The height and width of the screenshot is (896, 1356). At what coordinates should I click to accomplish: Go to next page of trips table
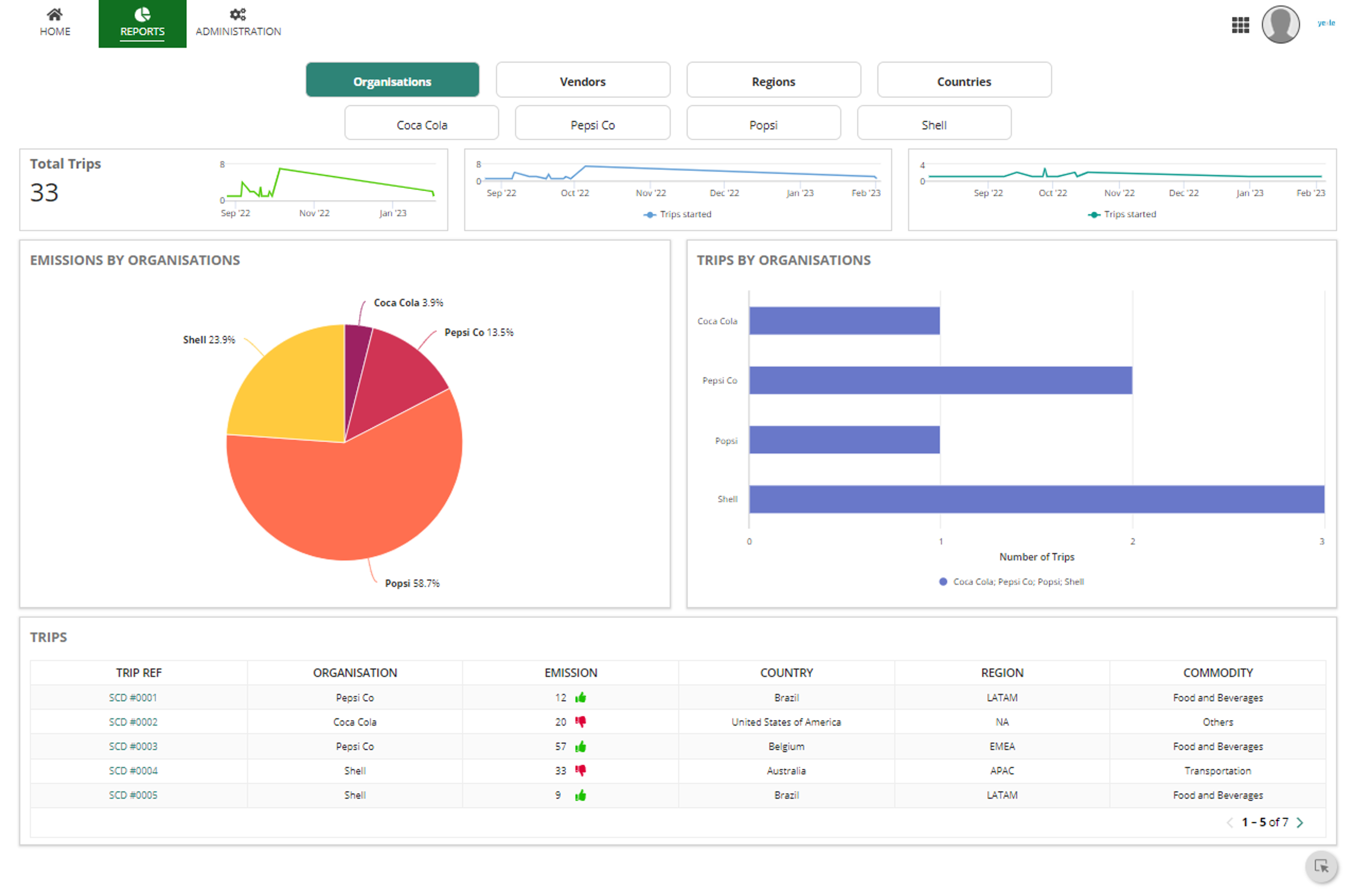click(x=1301, y=823)
